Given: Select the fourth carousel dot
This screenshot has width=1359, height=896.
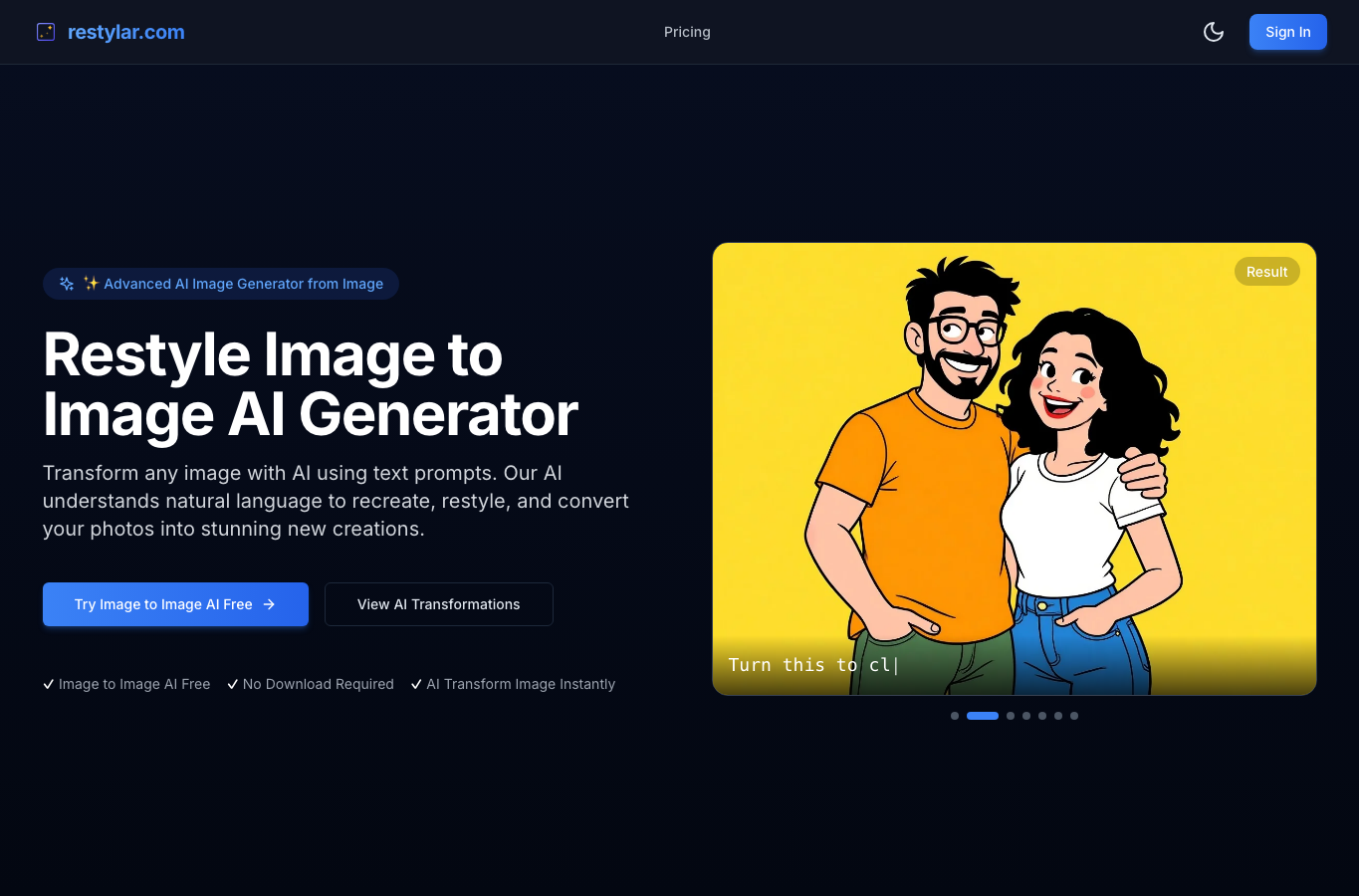Looking at the screenshot, I should coord(1026,716).
